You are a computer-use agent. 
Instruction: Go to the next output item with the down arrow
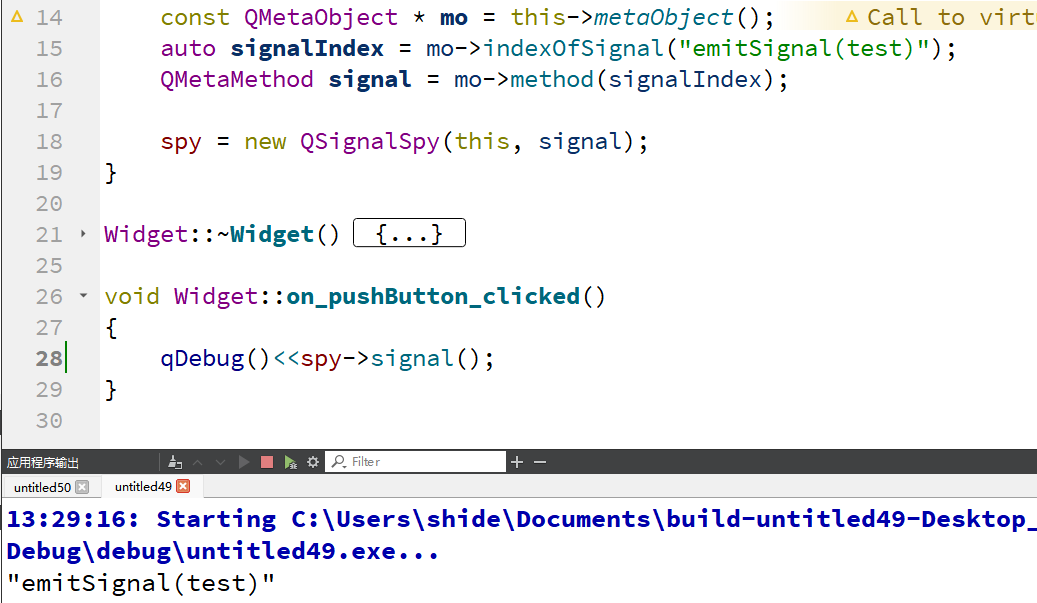pos(220,462)
